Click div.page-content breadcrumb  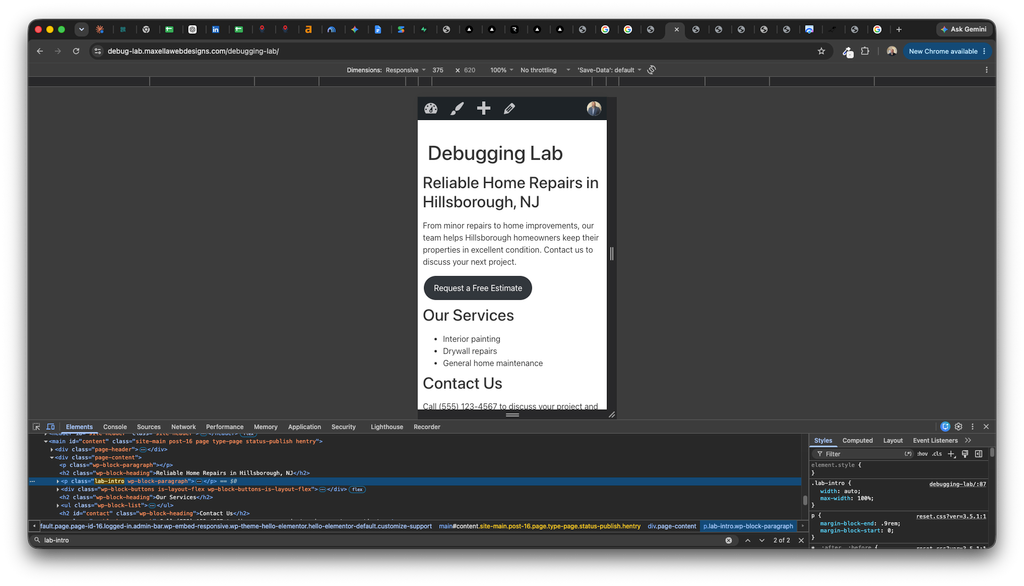(x=672, y=526)
